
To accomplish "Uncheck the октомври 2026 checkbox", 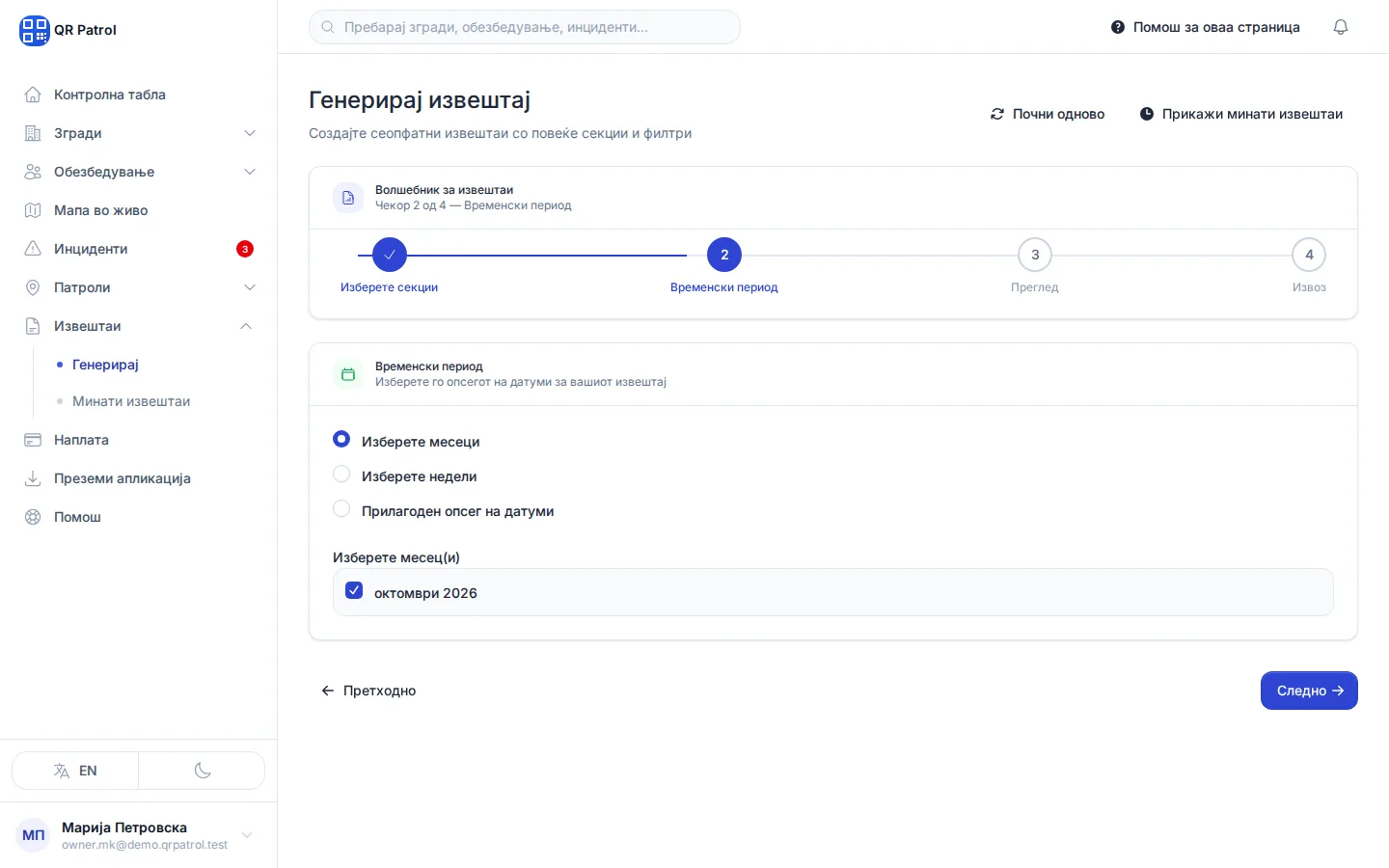I will pos(354,591).
